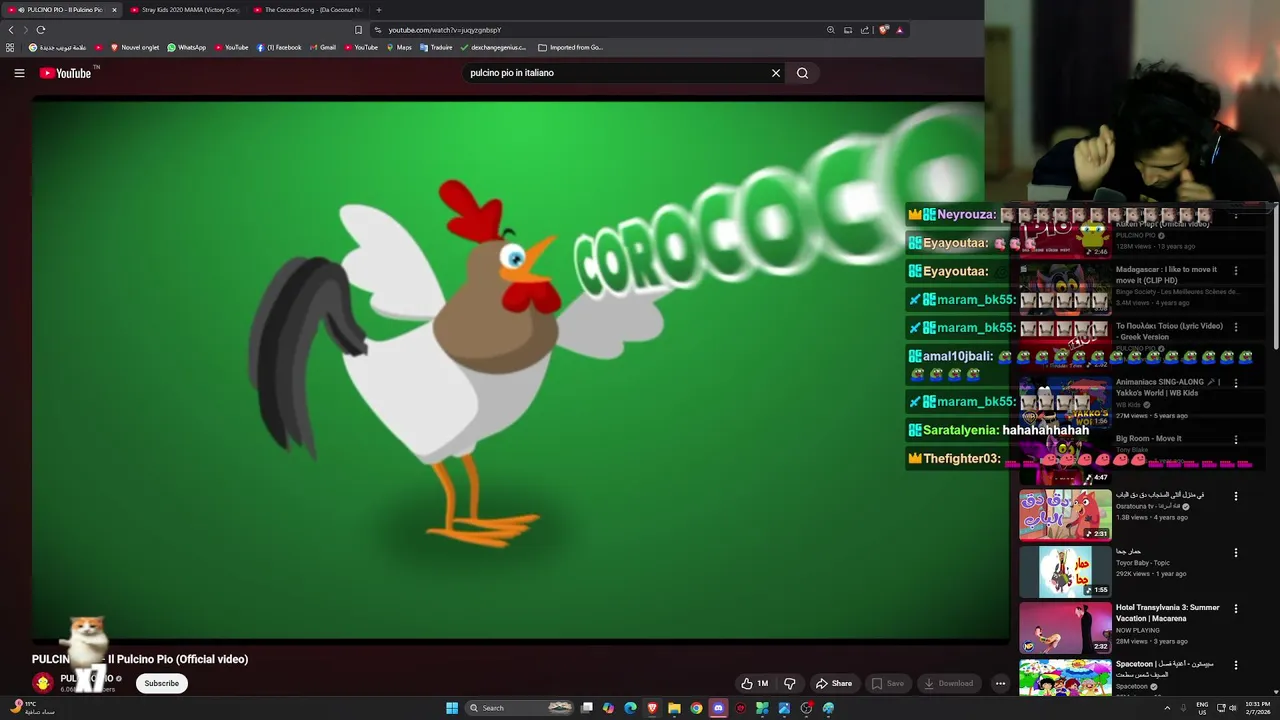Go to the YouTube home logo
The height and width of the screenshot is (720, 1280).
(65, 73)
